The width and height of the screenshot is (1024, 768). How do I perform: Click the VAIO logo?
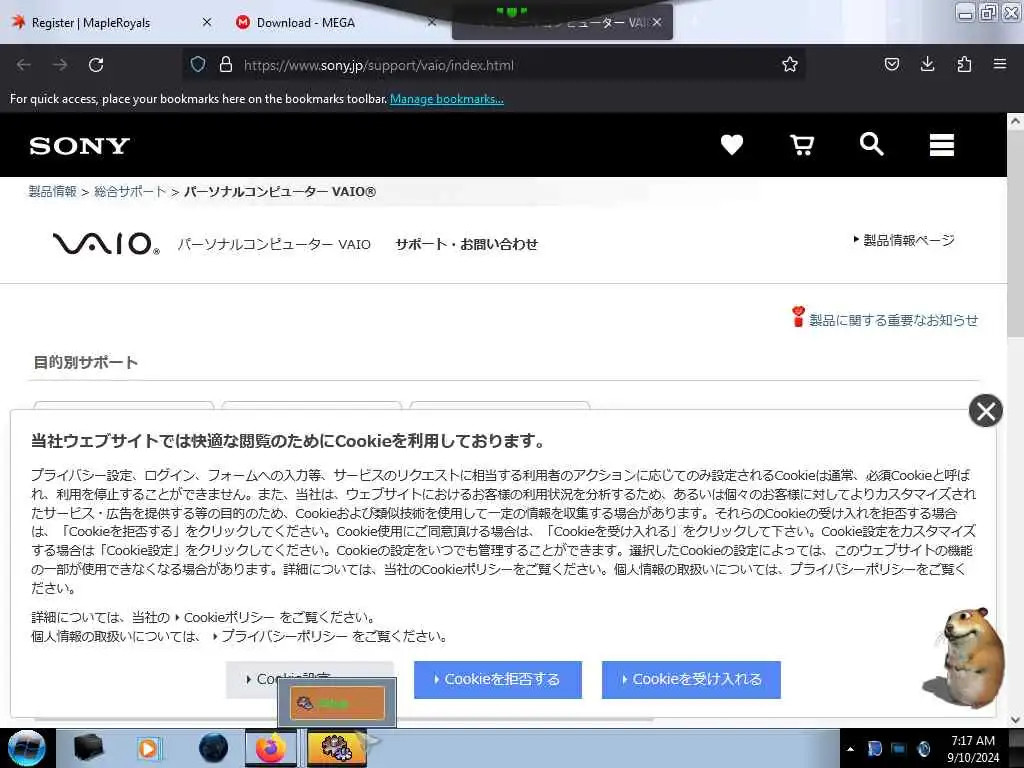click(106, 244)
